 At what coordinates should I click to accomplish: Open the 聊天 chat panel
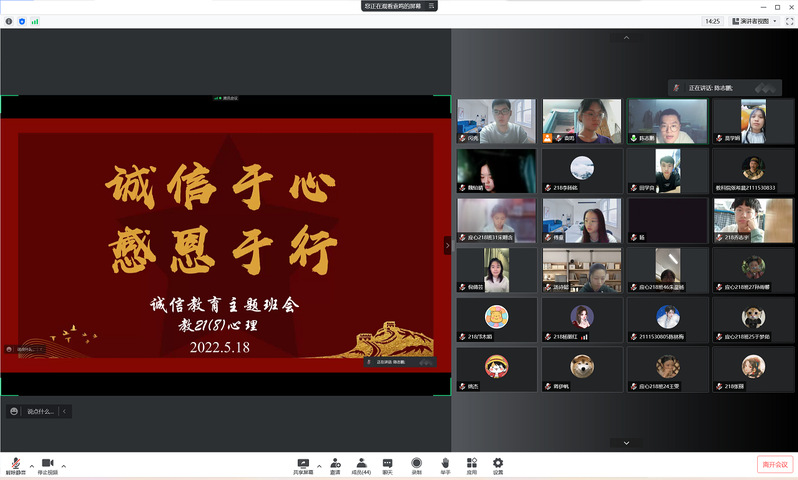point(387,464)
